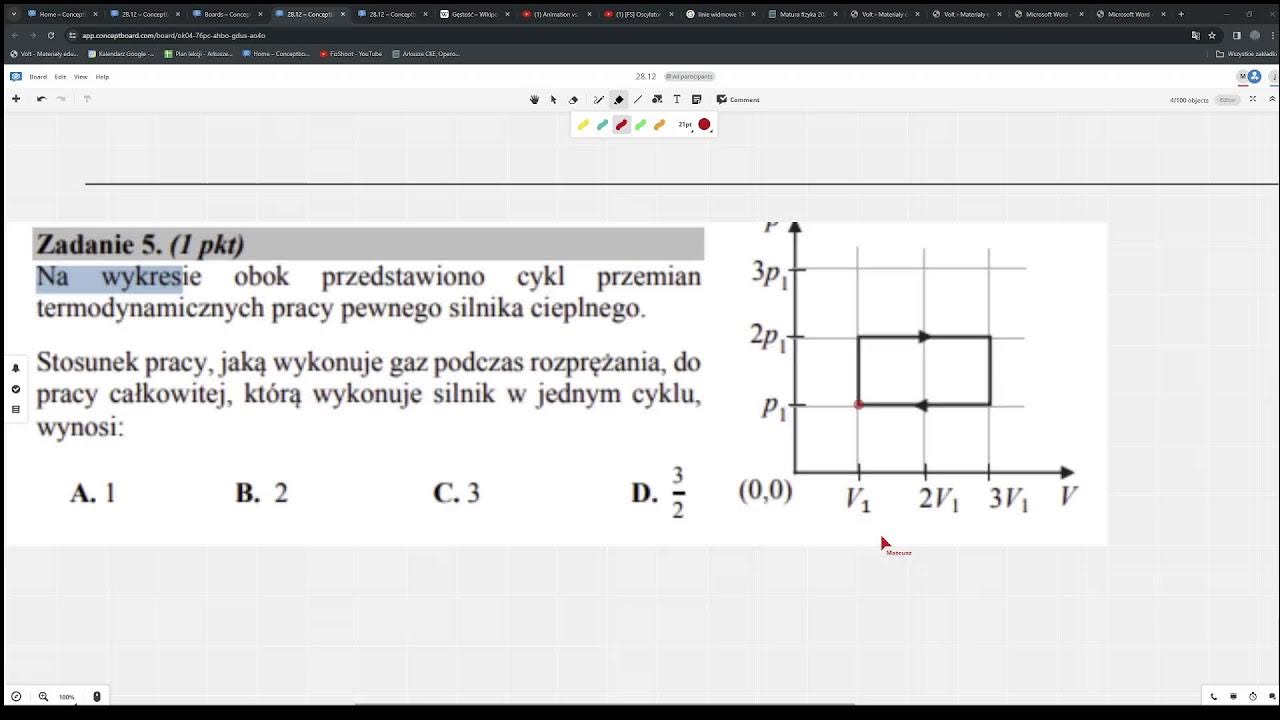Open a new browser tab
The height and width of the screenshot is (720, 1280).
pos(1181,14)
